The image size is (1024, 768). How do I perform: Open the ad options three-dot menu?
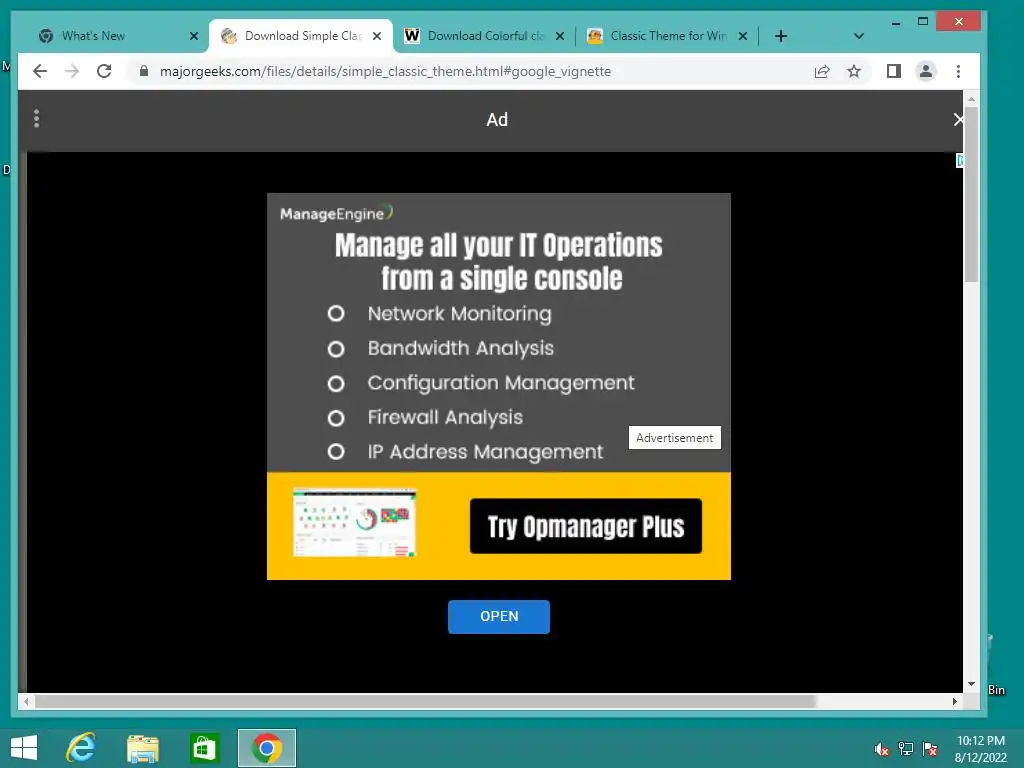point(37,118)
